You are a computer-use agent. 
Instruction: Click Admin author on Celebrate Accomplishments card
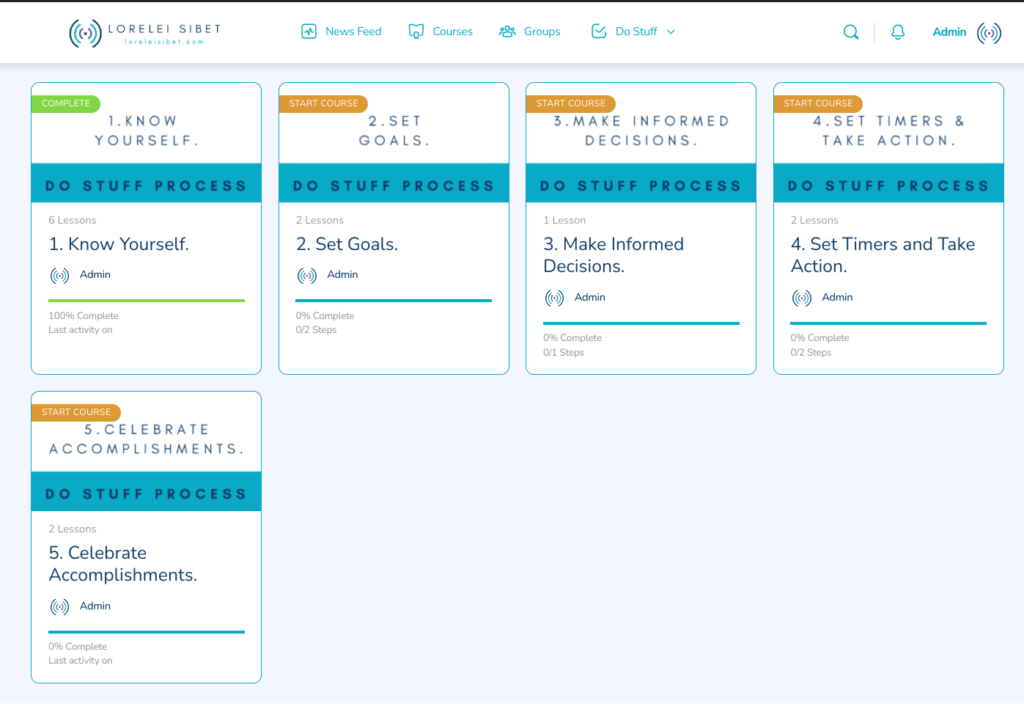(95, 606)
